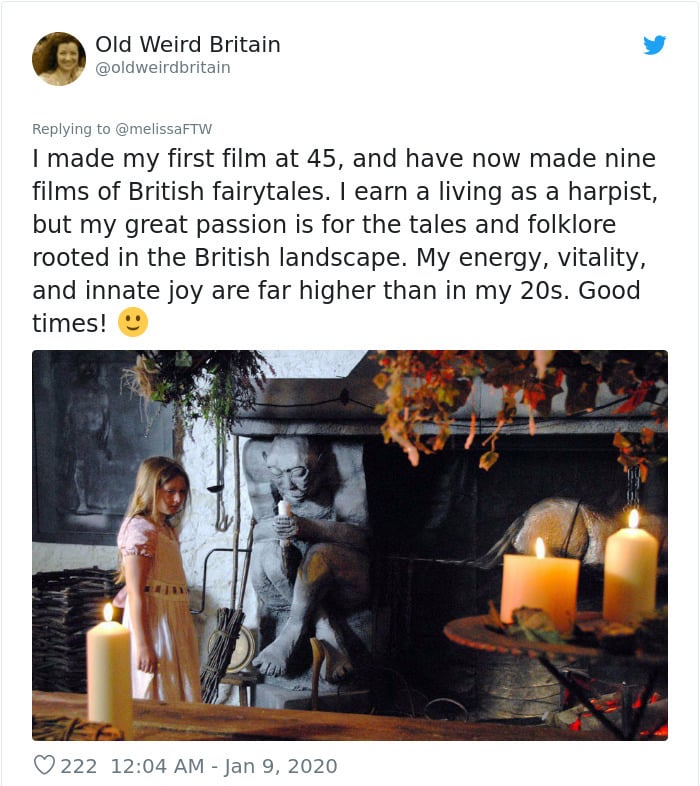Click the 12:04 AM - Jan 9, 2020 timestamp
Viewport: 700px width, 786px height.
[224, 766]
